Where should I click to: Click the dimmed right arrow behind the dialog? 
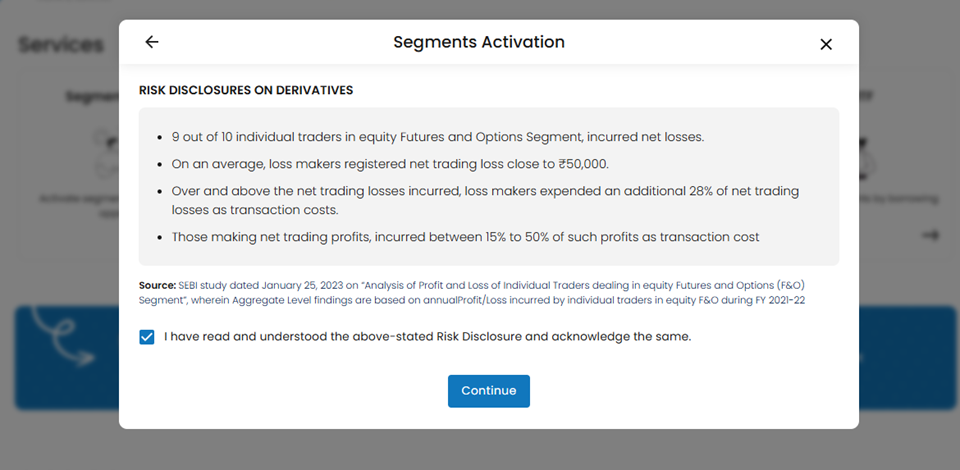coord(931,235)
